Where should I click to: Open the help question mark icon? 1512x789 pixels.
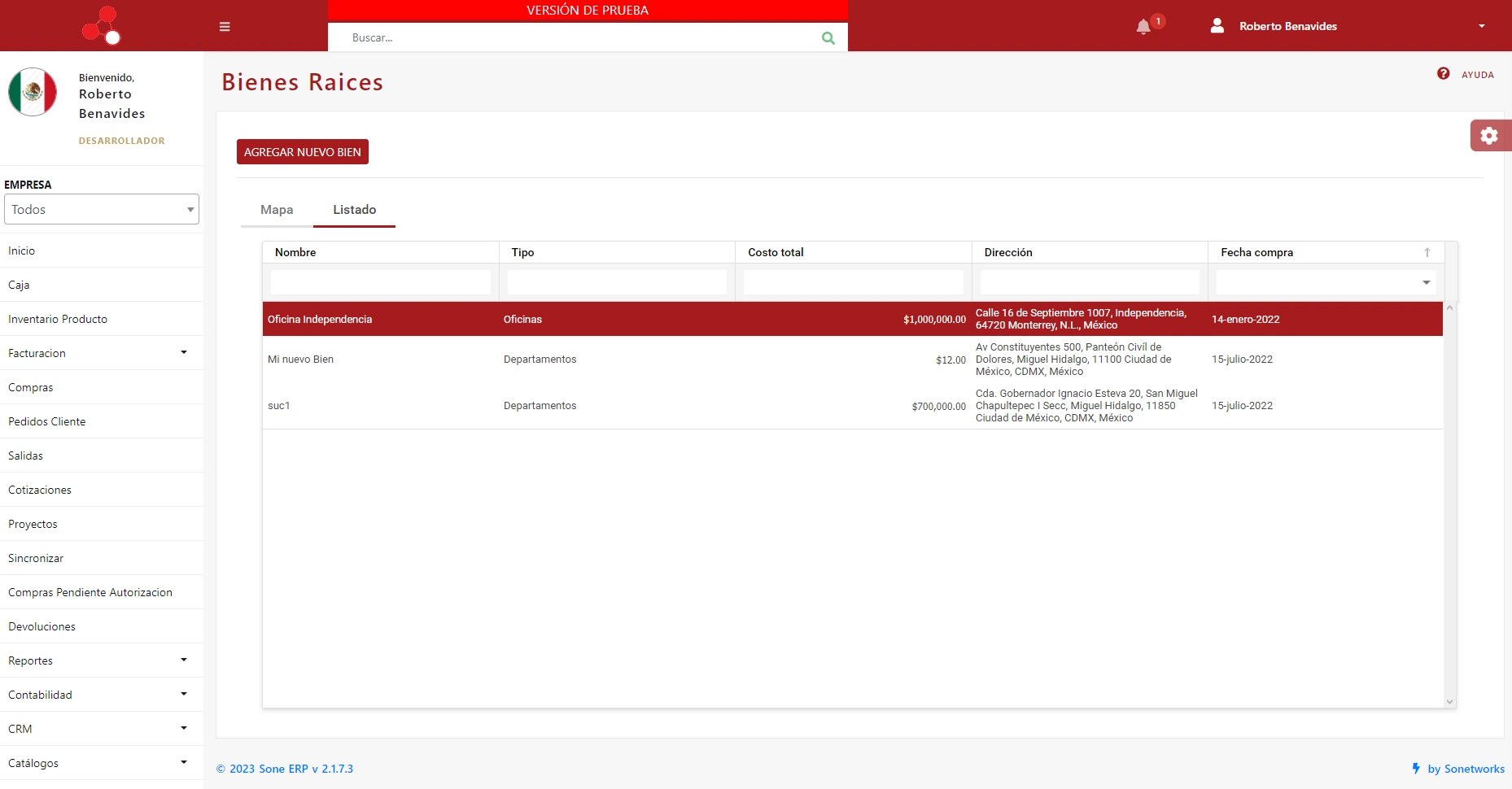point(1444,74)
